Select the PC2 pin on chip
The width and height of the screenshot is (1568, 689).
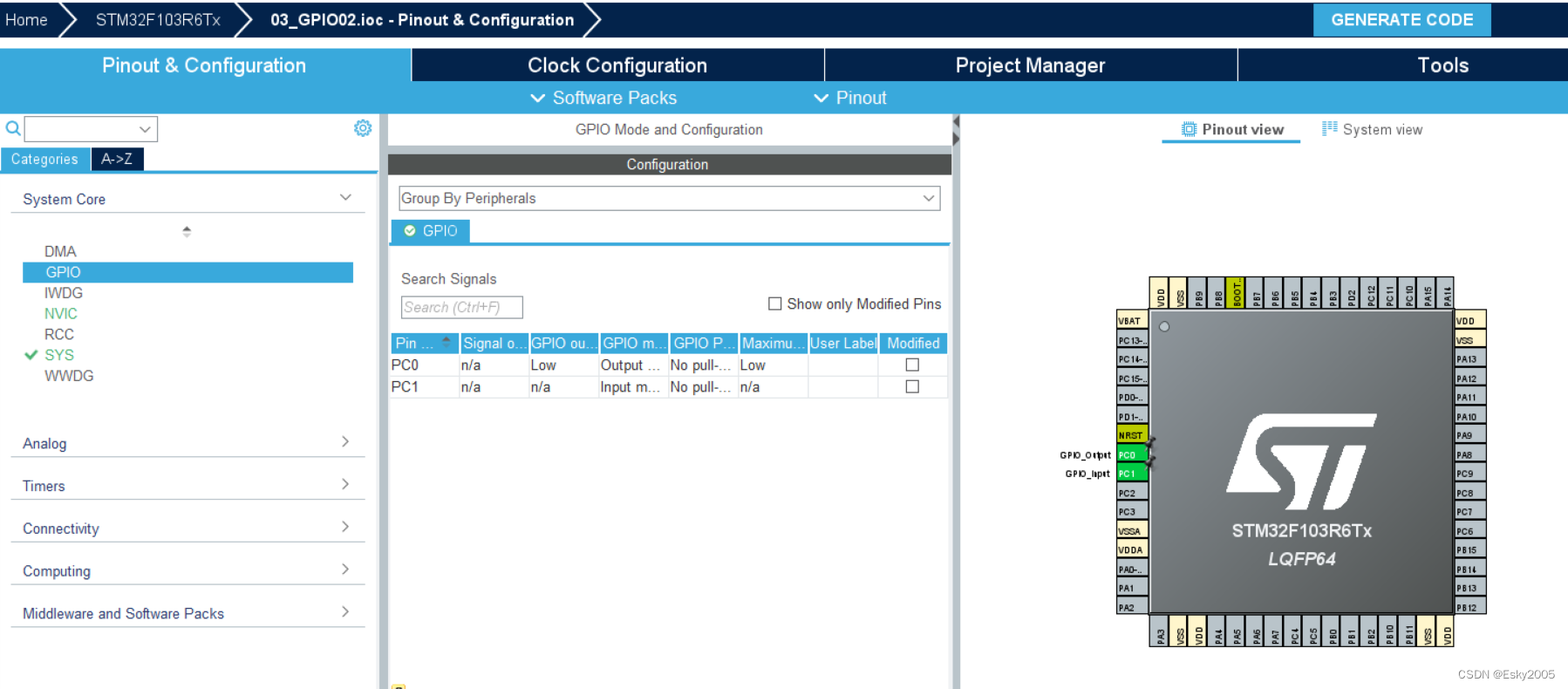coord(1132,493)
